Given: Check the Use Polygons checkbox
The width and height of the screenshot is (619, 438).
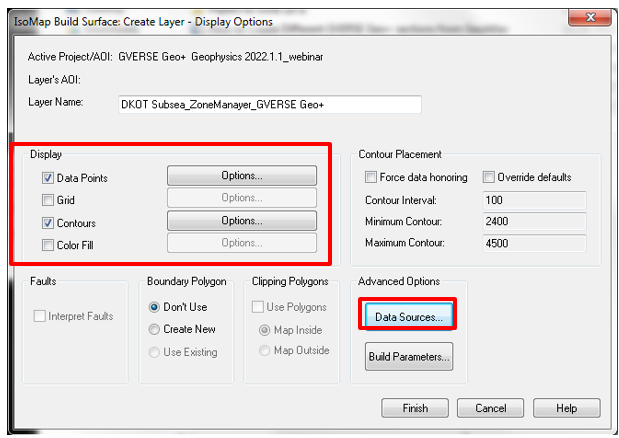Looking at the screenshot, I should 258,307.
